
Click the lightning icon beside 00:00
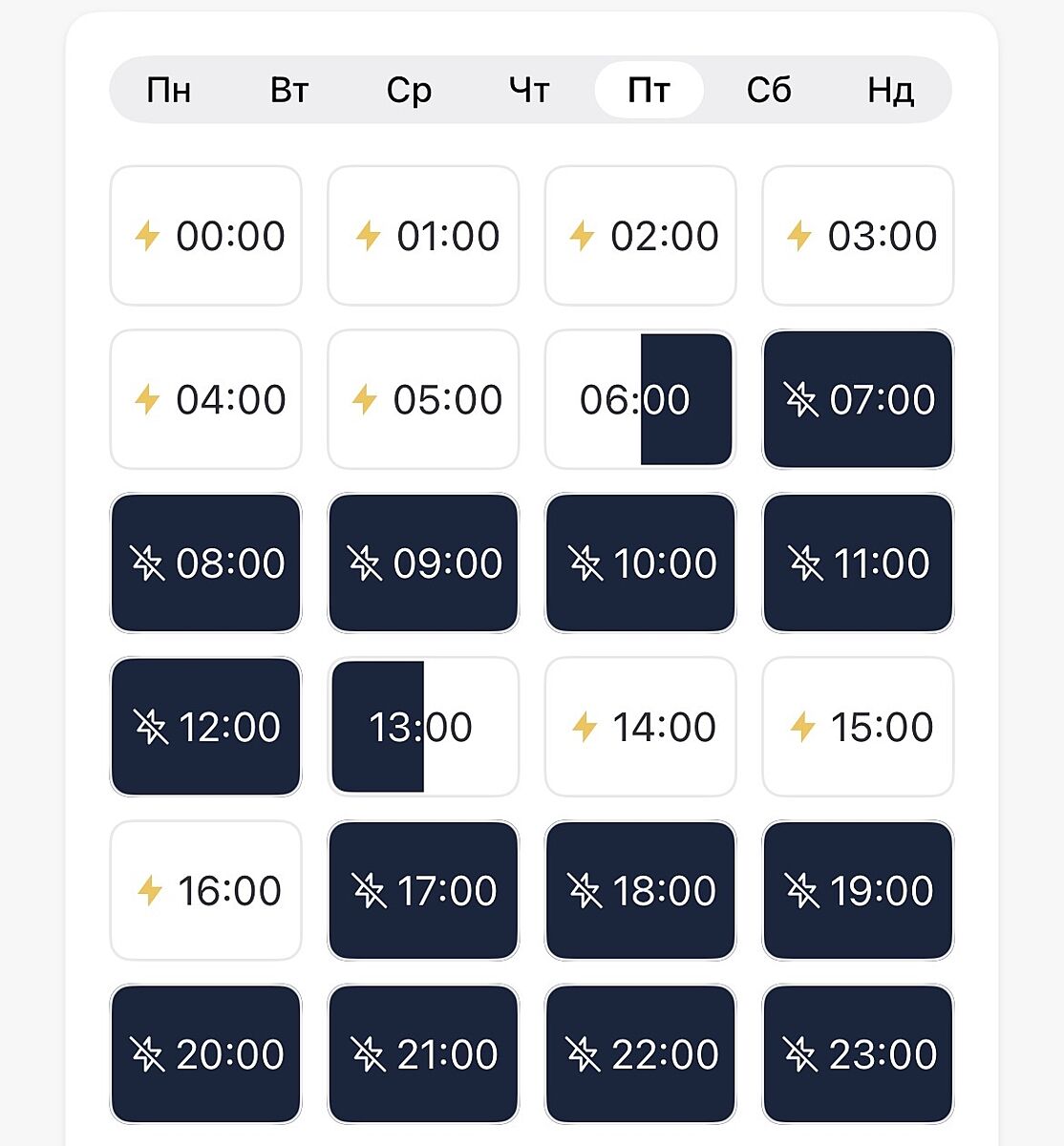pyautogui.click(x=147, y=236)
